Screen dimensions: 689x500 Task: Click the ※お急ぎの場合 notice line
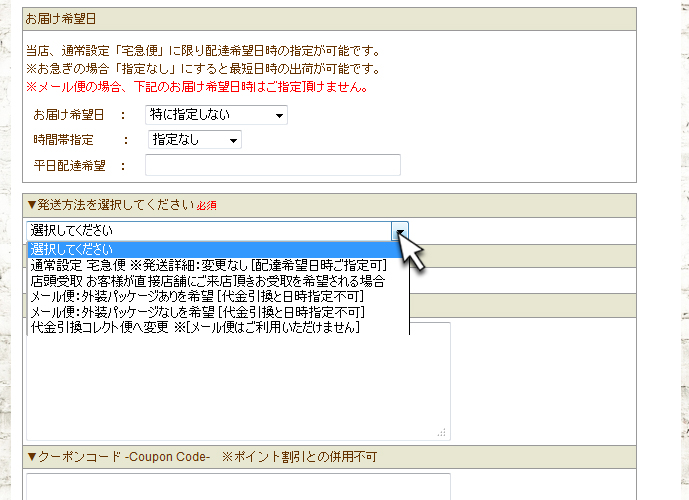click(203, 69)
